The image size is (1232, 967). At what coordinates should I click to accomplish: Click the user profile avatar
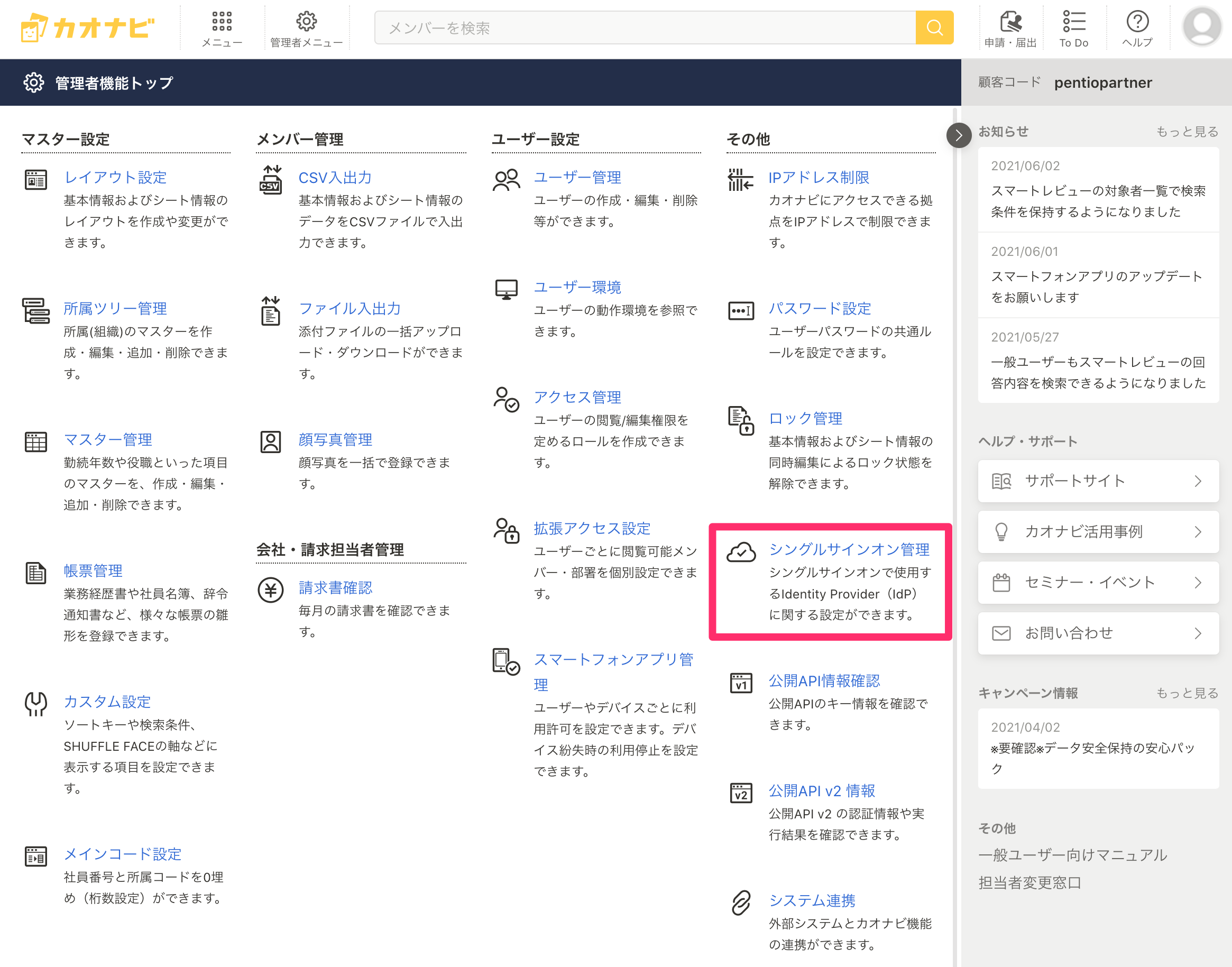pos(1201,26)
